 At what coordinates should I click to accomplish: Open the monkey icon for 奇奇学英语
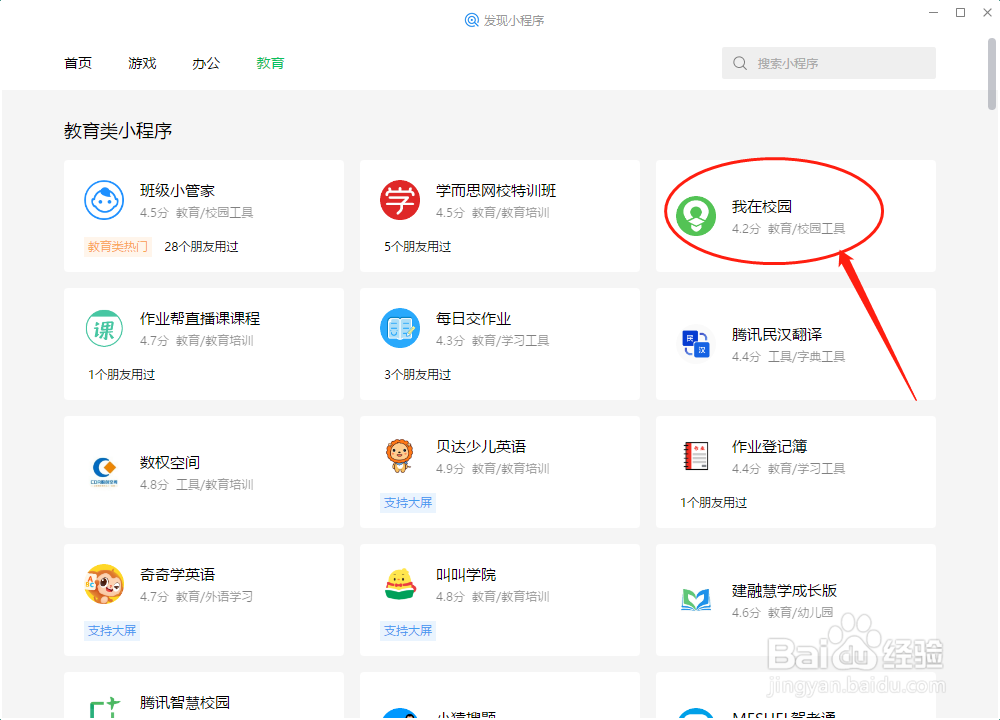[x=104, y=584]
